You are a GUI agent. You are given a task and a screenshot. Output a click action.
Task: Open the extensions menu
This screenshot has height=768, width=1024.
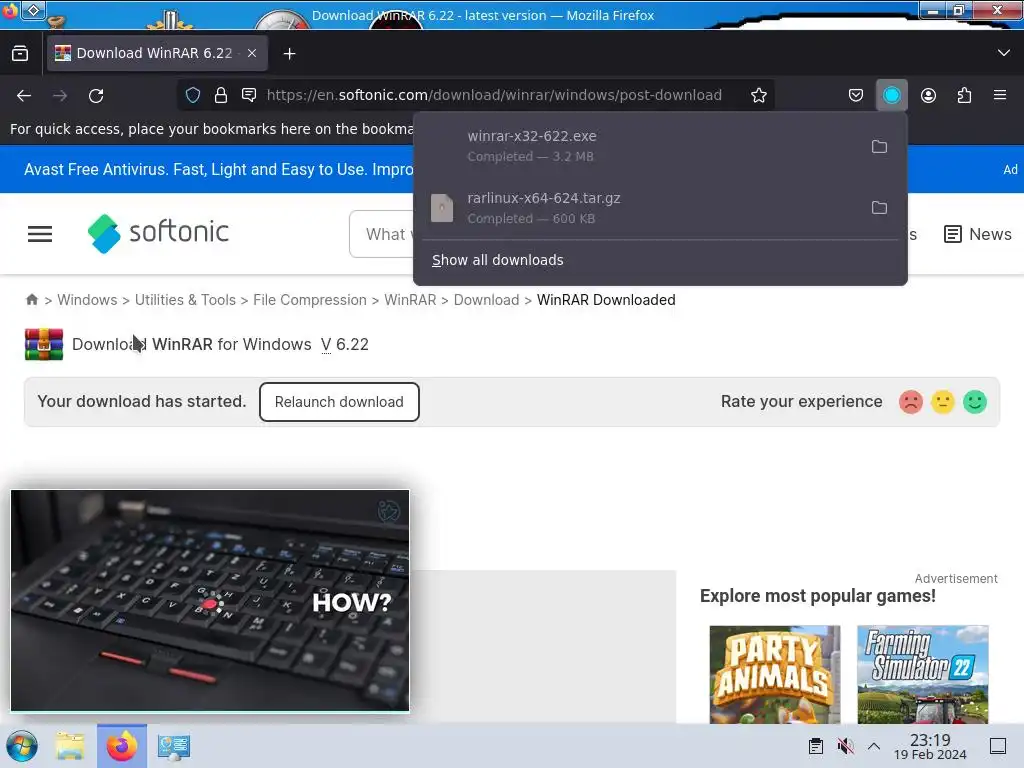click(964, 95)
